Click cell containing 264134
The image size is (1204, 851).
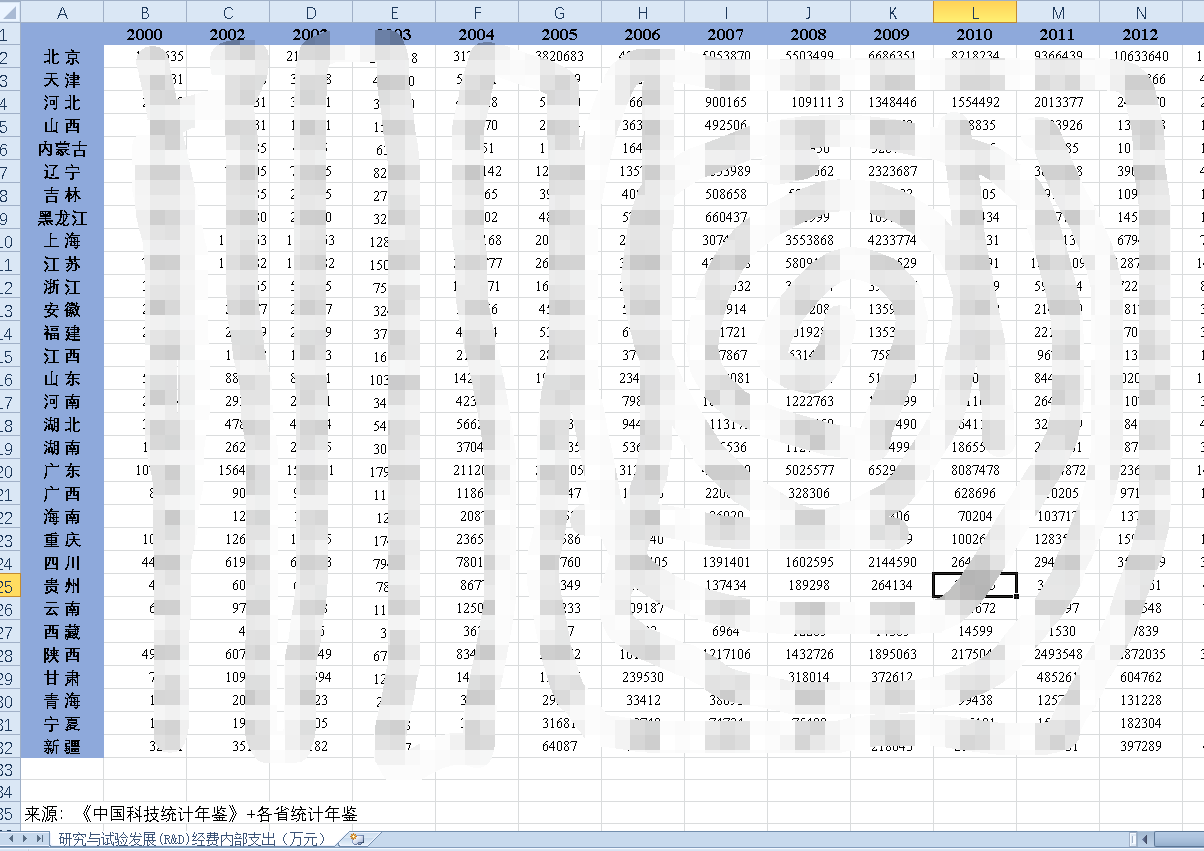pyautogui.click(x=892, y=586)
